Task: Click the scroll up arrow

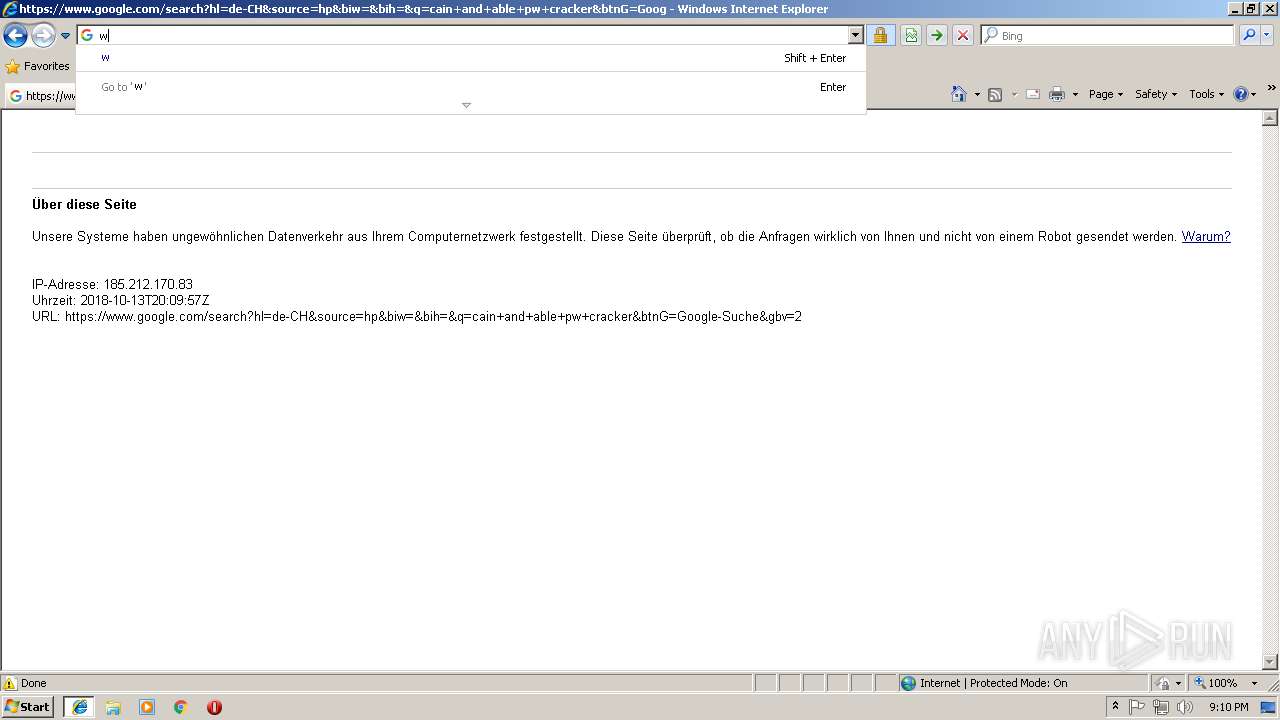Action: coord(1271,118)
